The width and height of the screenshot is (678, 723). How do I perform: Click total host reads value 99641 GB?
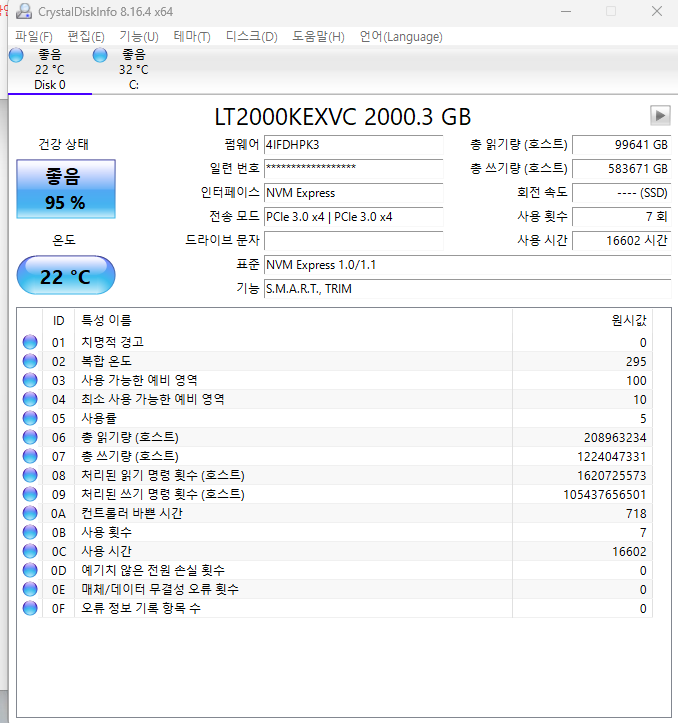pyautogui.click(x=621, y=145)
